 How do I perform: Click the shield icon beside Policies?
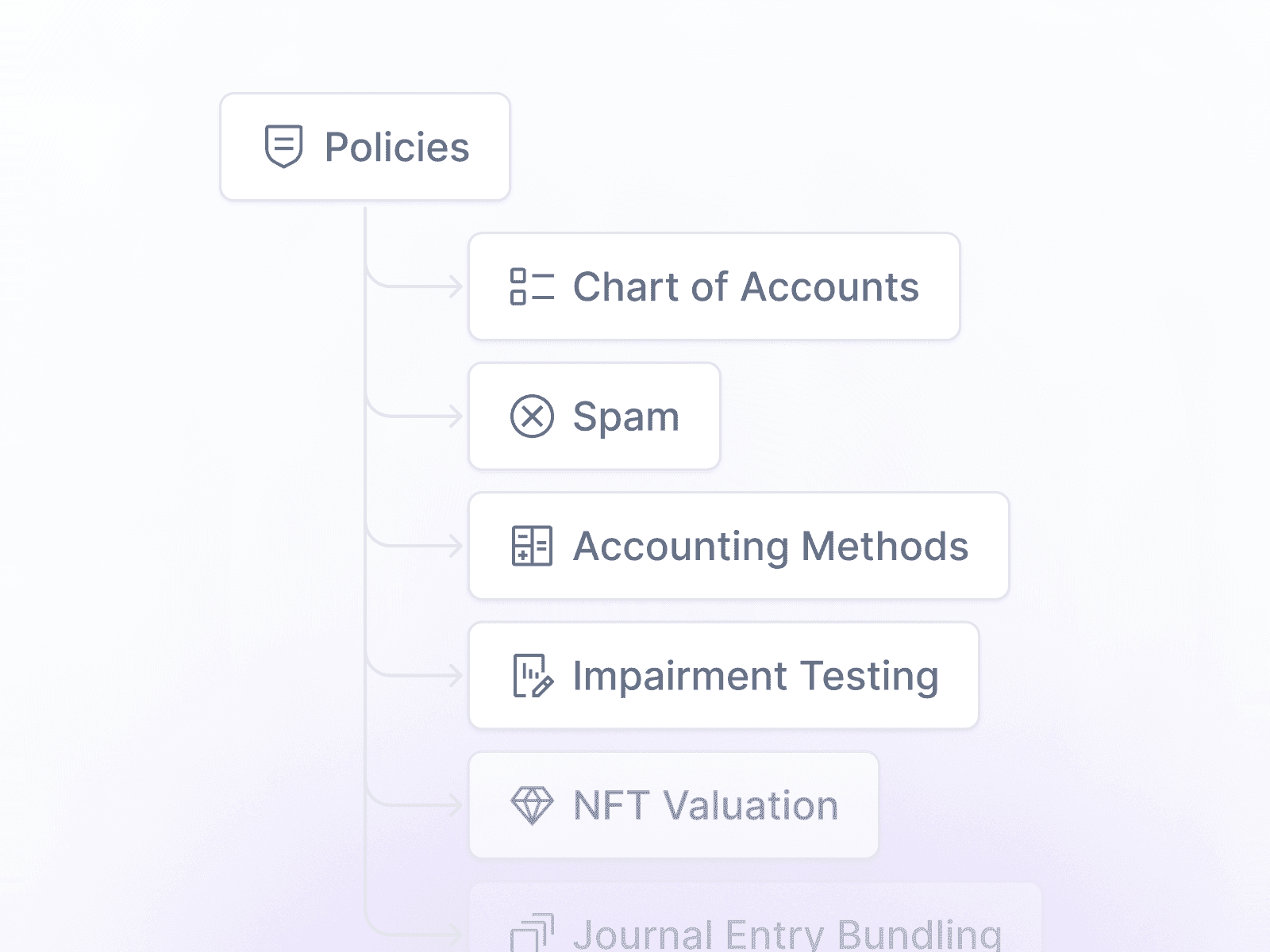coord(283,147)
